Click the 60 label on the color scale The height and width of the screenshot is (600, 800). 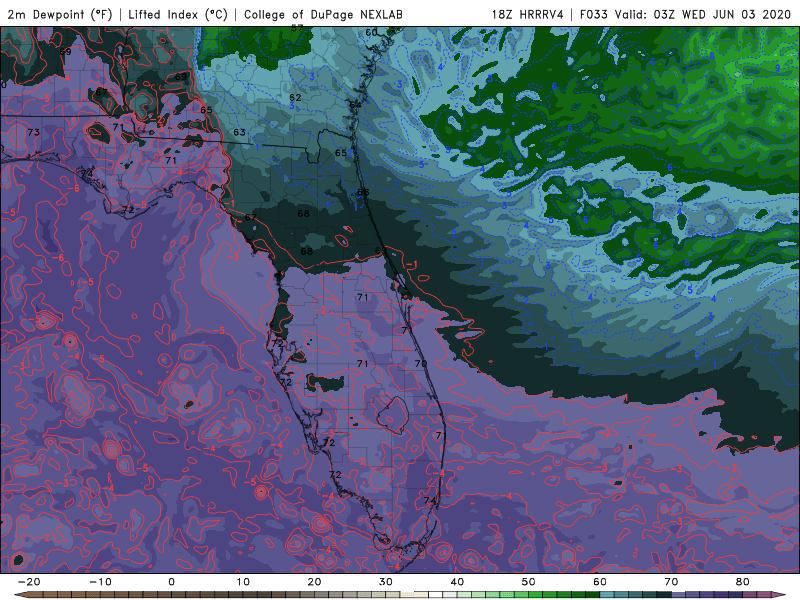[x=600, y=582]
